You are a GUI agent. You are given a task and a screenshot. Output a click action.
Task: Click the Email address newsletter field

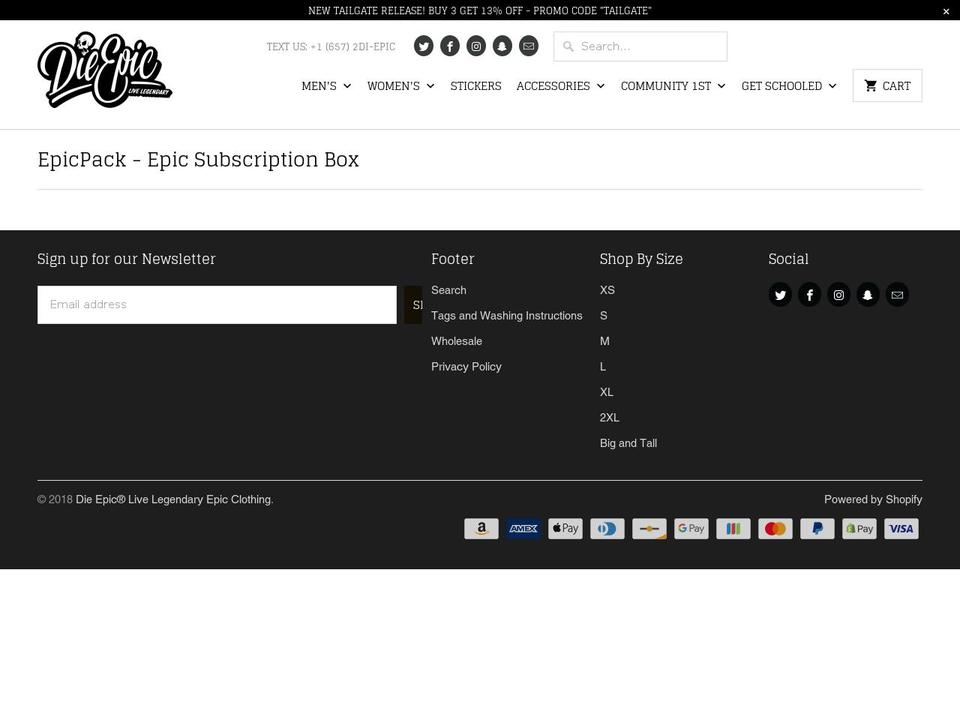217,305
